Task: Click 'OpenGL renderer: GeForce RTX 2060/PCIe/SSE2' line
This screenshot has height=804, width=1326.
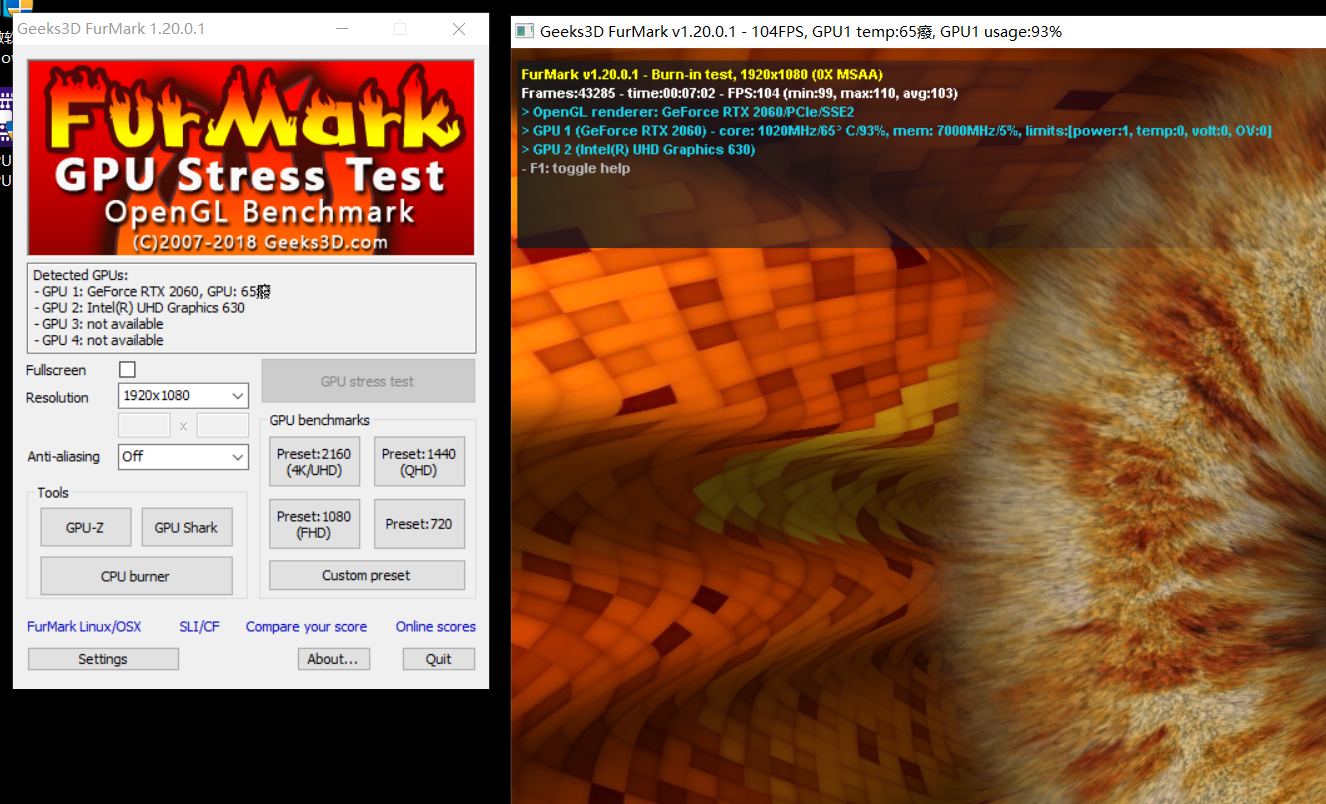Action: pos(688,112)
